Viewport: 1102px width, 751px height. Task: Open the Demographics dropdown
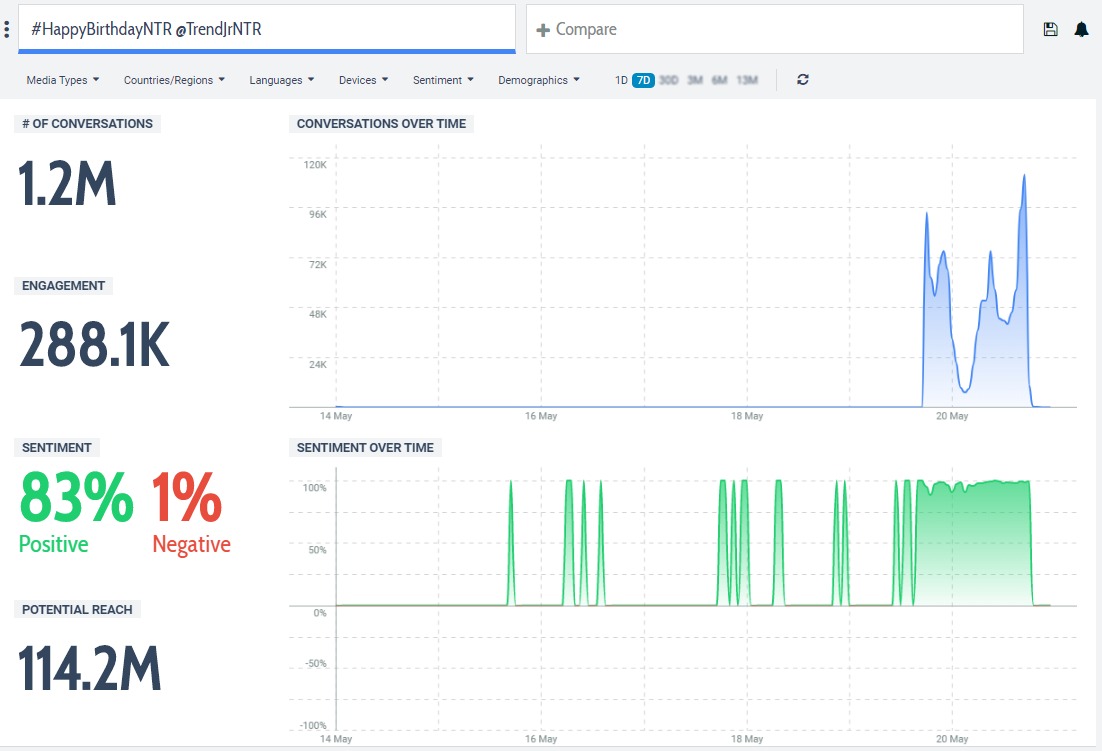click(539, 80)
